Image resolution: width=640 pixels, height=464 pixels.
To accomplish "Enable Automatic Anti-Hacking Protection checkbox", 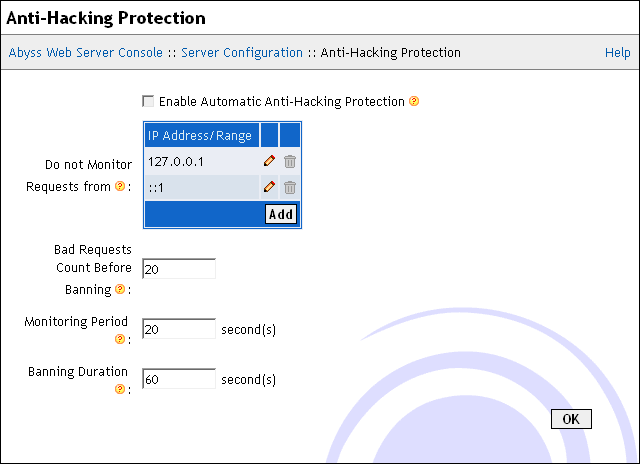I will pyautogui.click(x=148, y=101).
